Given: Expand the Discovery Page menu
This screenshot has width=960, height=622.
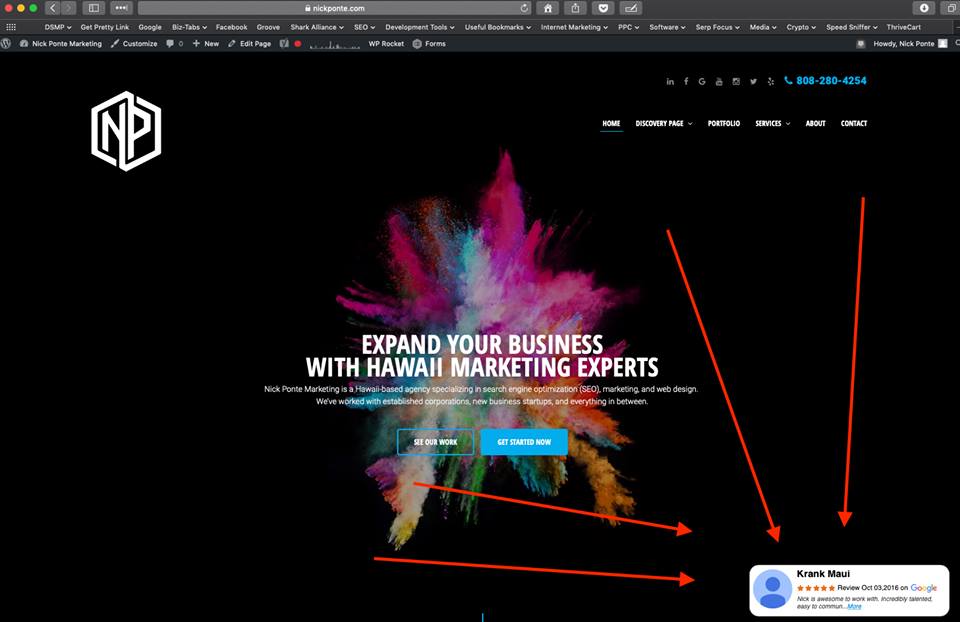Looking at the screenshot, I should tap(663, 124).
